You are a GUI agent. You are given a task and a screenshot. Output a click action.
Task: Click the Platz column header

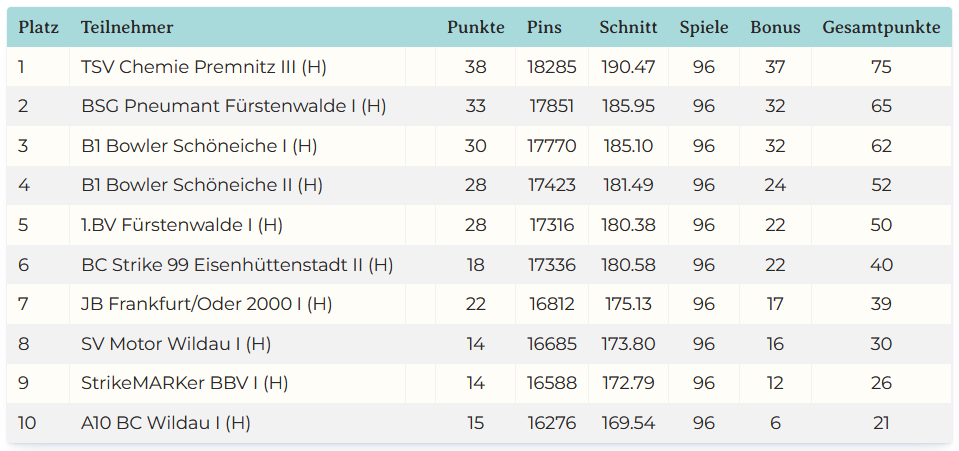[37, 28]
